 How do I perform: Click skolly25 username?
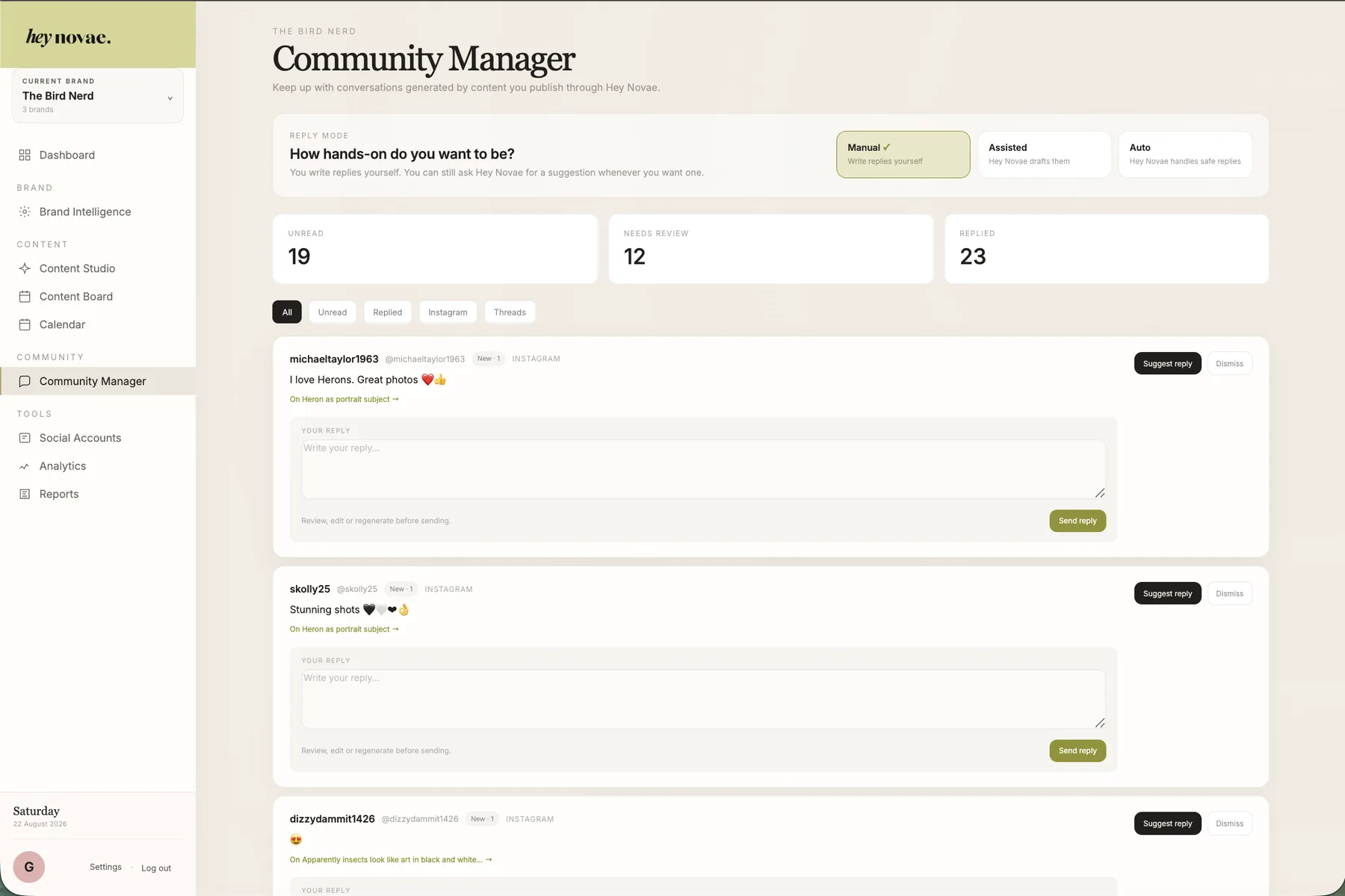(310, 589)
